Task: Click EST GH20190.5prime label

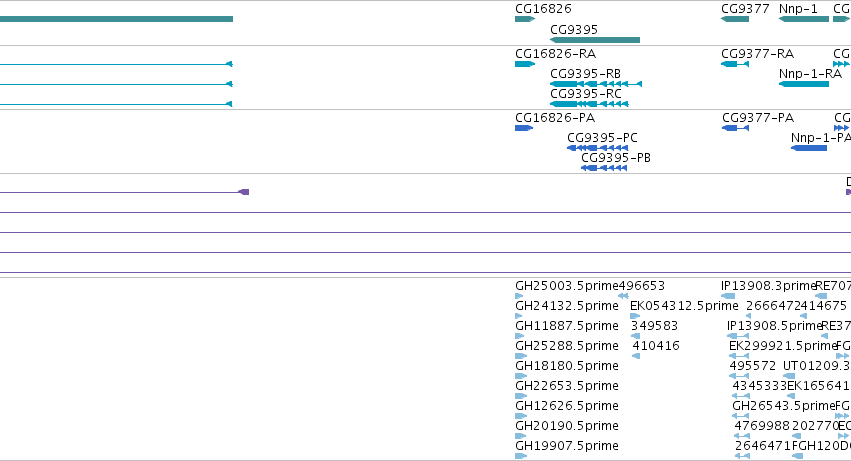Action: point(567,426)
